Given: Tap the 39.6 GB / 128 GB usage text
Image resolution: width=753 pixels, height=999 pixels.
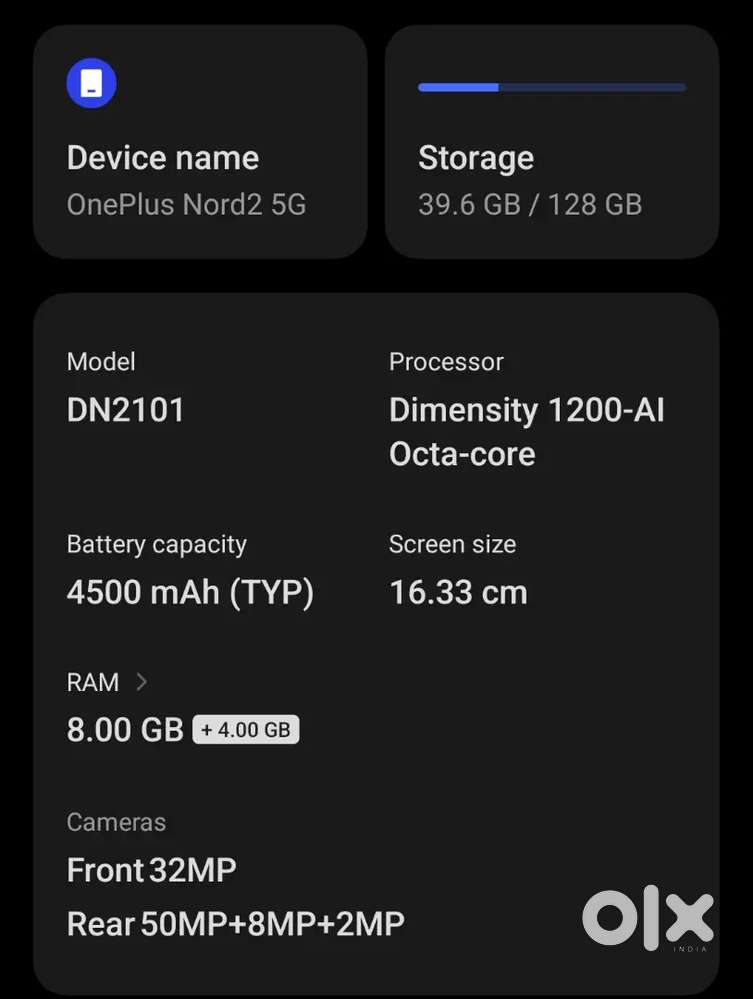Looking at the screenshot, I should pyautogui.click(x=530, y=205).
